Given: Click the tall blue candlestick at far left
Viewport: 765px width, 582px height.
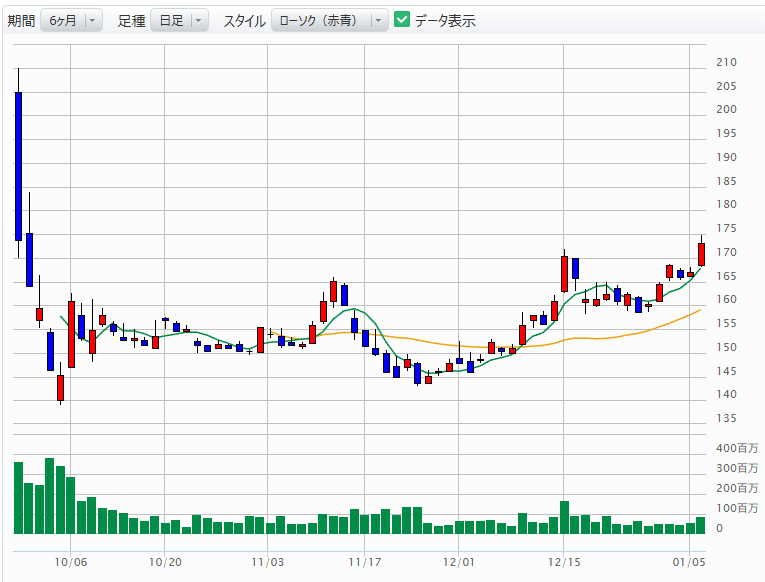Looking at the screenshot, I should (18, 165).
